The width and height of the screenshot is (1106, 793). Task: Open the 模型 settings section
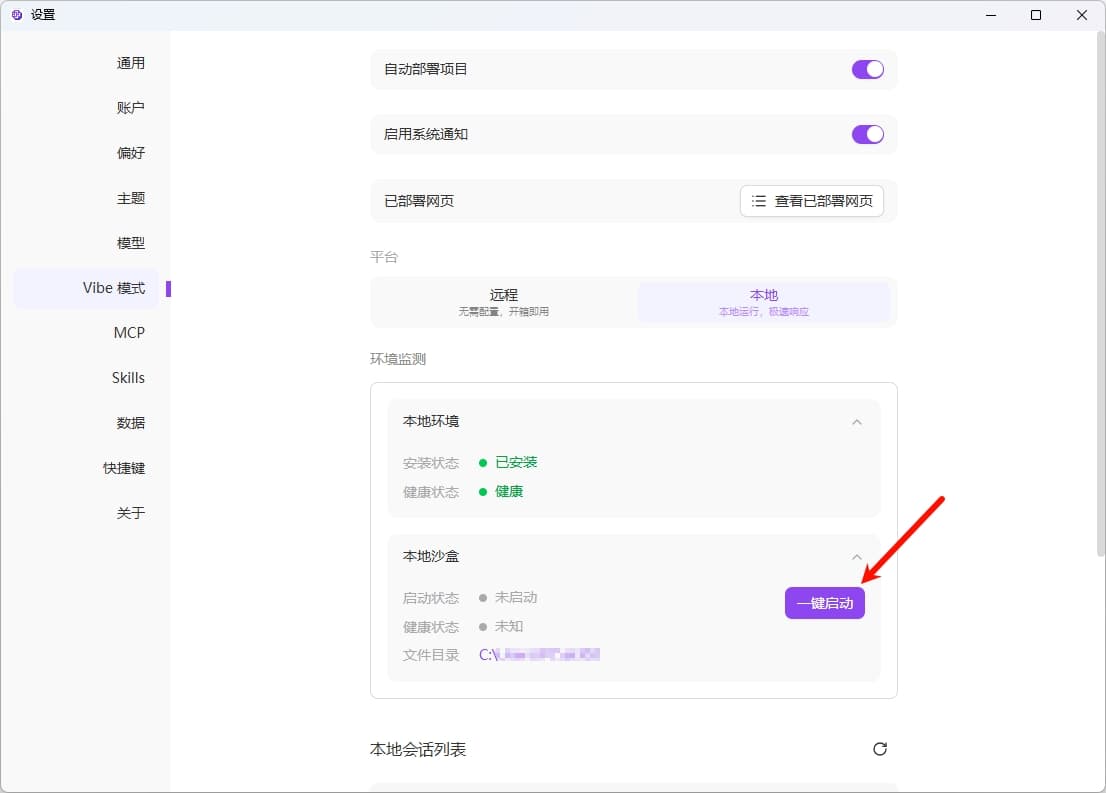point(130,243)
